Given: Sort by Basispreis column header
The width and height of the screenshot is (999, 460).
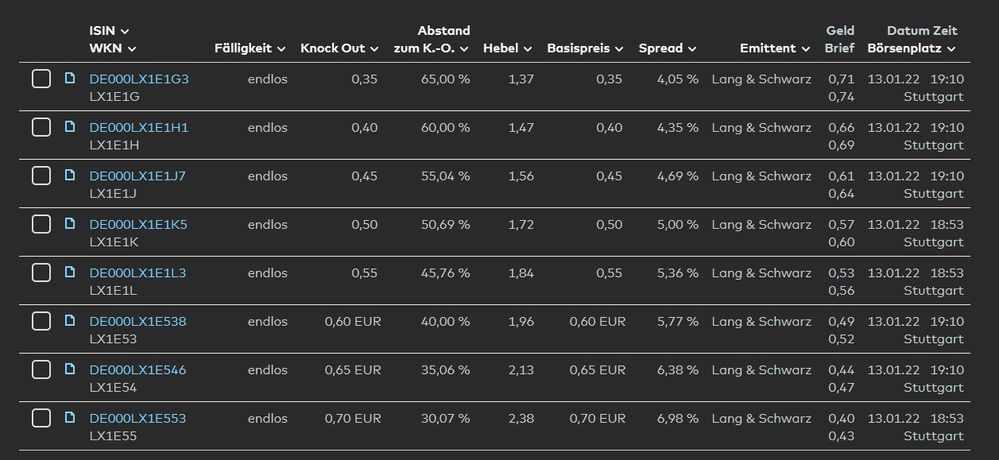Looking at the screenshot, I should click(585, 48).
